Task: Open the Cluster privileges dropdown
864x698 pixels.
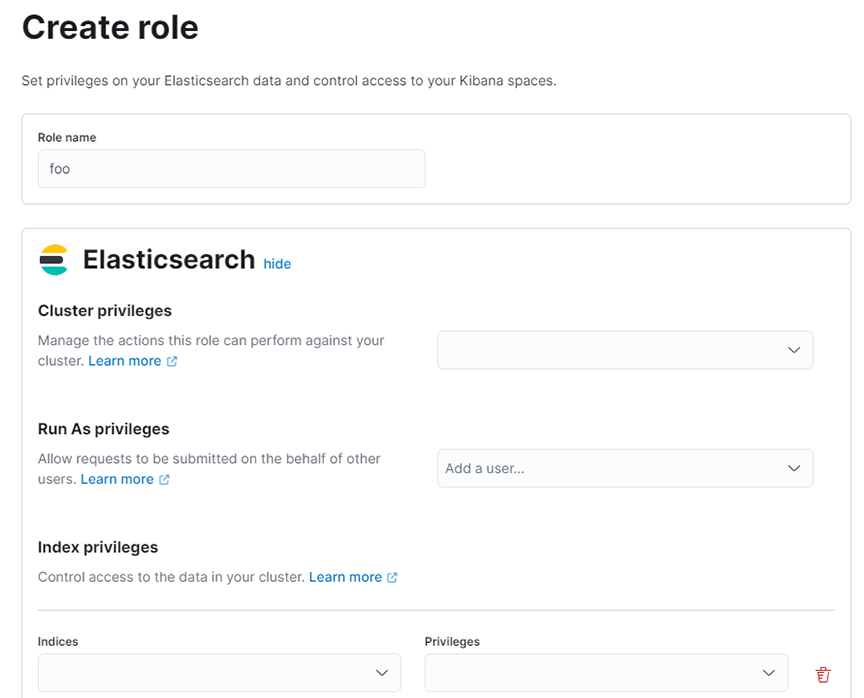Action: coord(625,350)
